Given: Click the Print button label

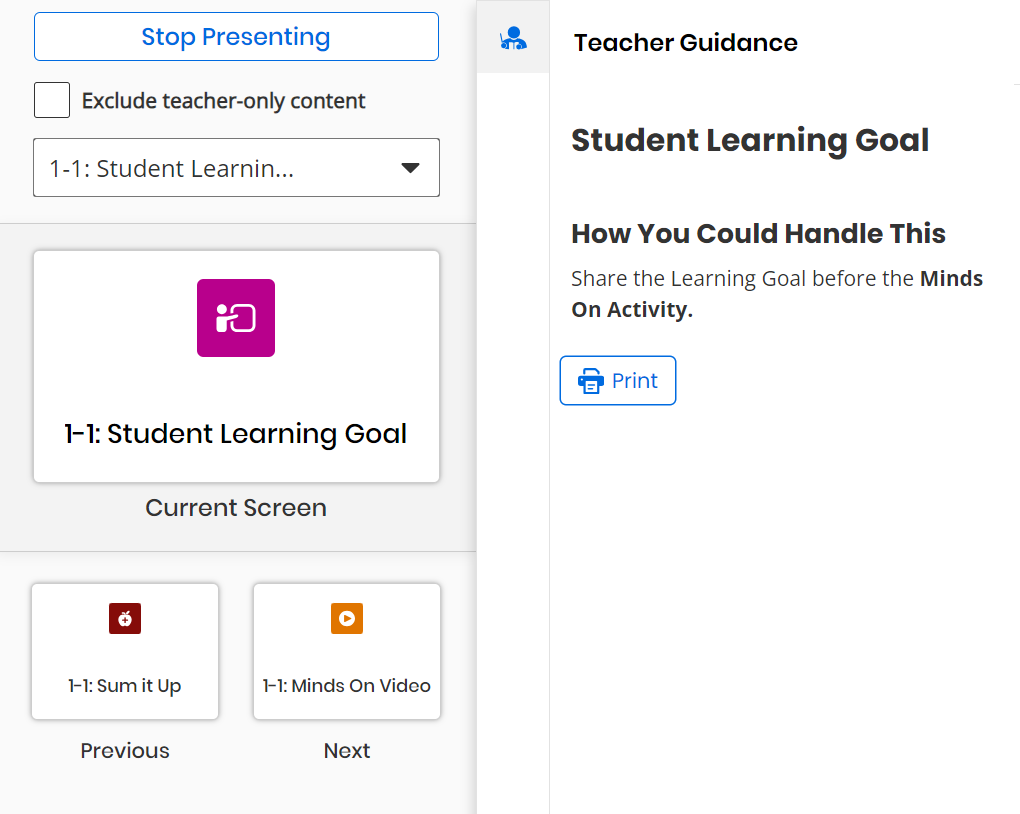Looking at the screenshot, I should [x=635, y=381].
